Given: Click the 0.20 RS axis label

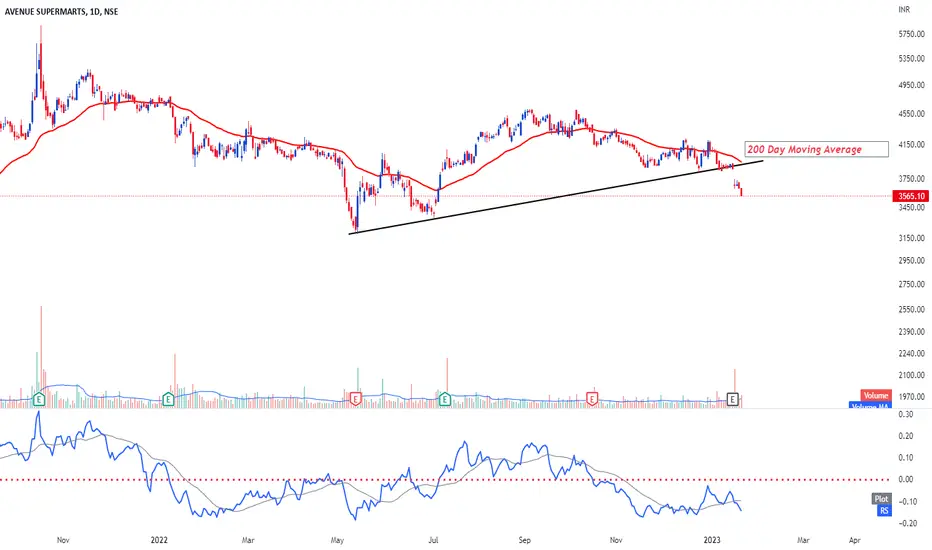Looking at the screenshot, I should tap(906, 436).
